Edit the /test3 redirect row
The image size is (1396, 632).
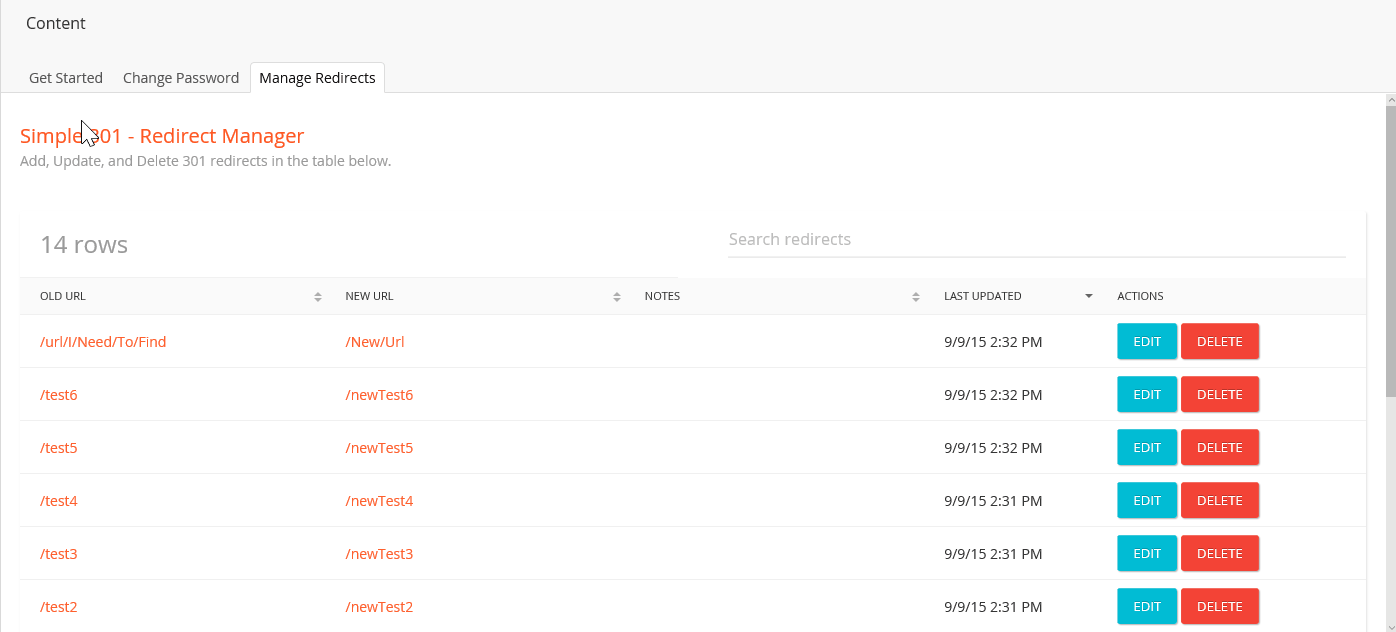pyautogui.click(x=1147, y=554)
